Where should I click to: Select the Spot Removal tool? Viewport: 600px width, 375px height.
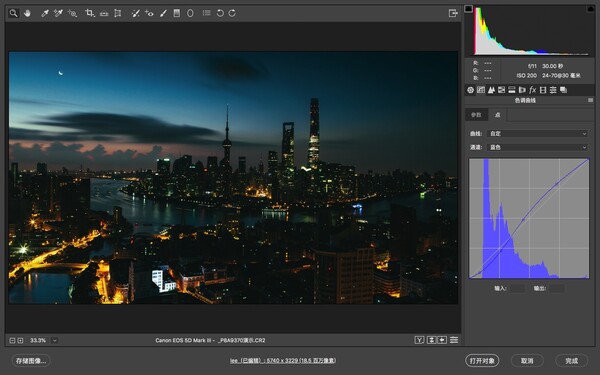point(135,13)
